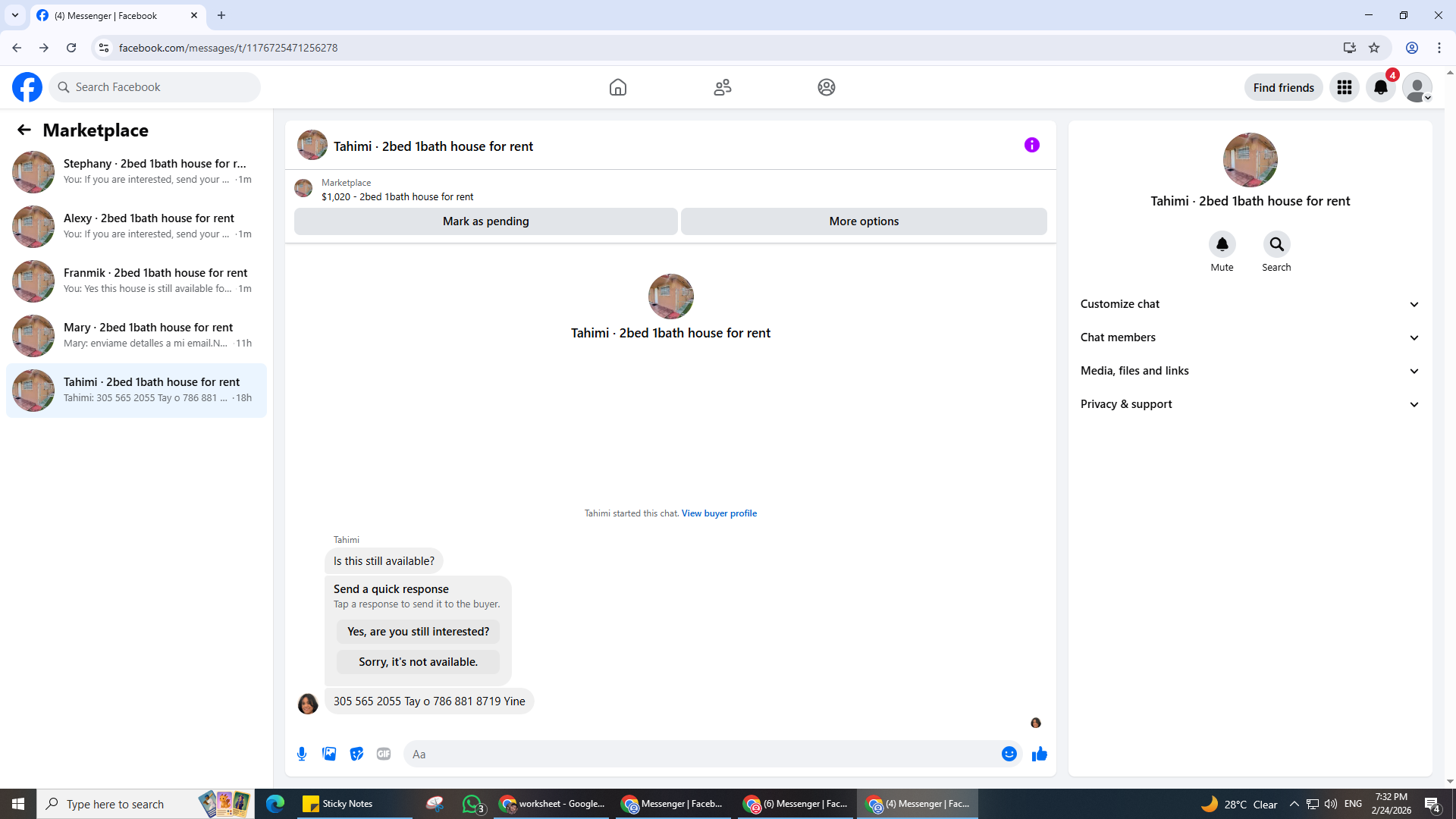Image resolution: width=1456 pixels, height=819 pixels.
Task: Click the Mark as pending button
Action: point(485,221)
